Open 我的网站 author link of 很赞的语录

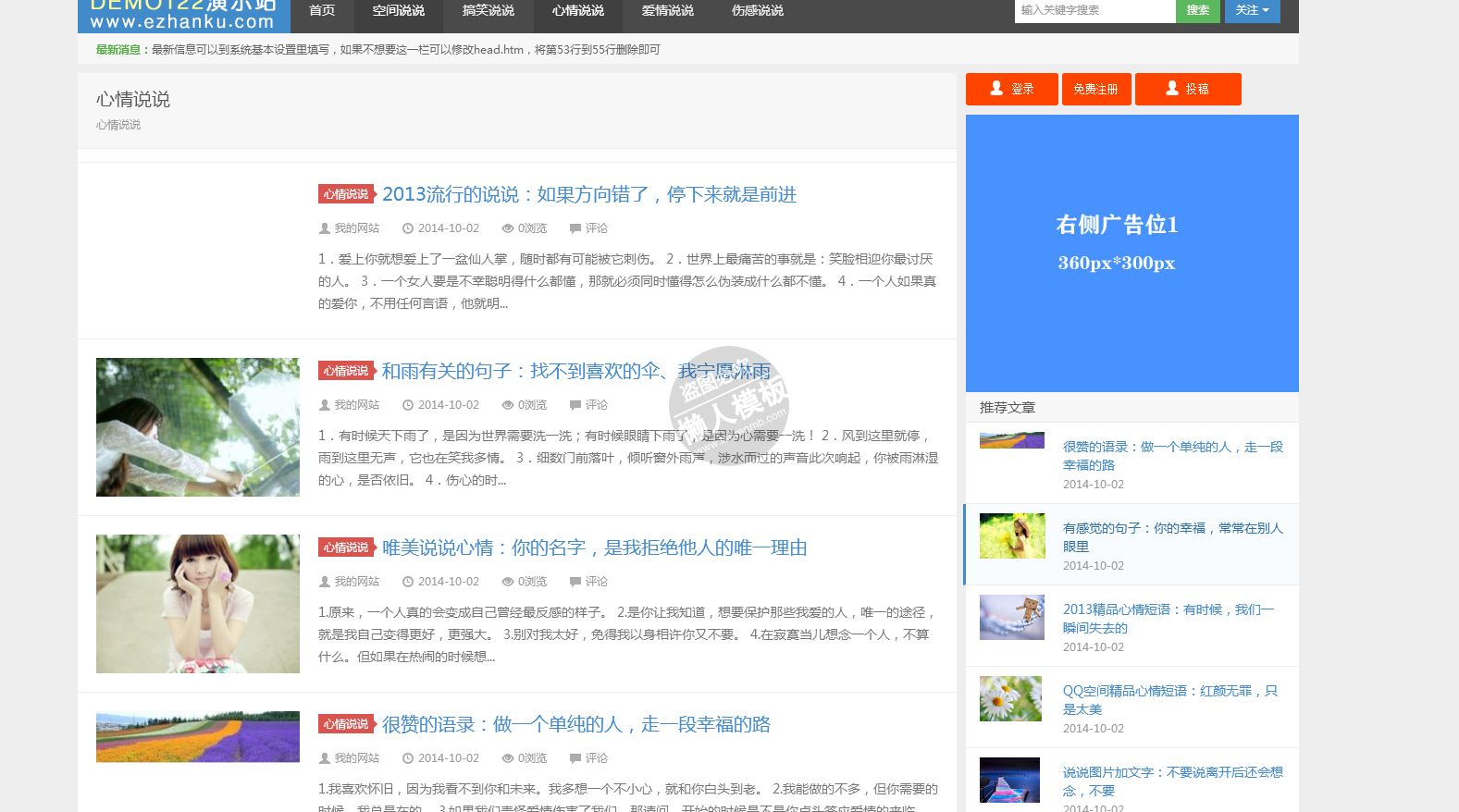click(x=357, y=758)
